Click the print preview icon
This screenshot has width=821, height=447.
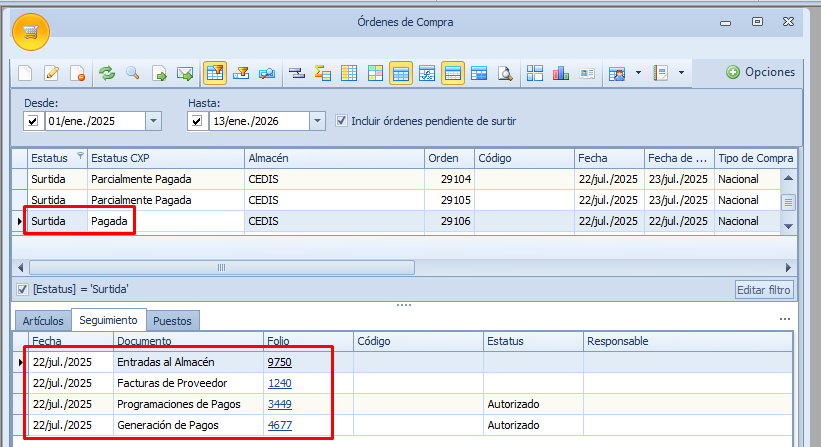(x=506, y=73)
